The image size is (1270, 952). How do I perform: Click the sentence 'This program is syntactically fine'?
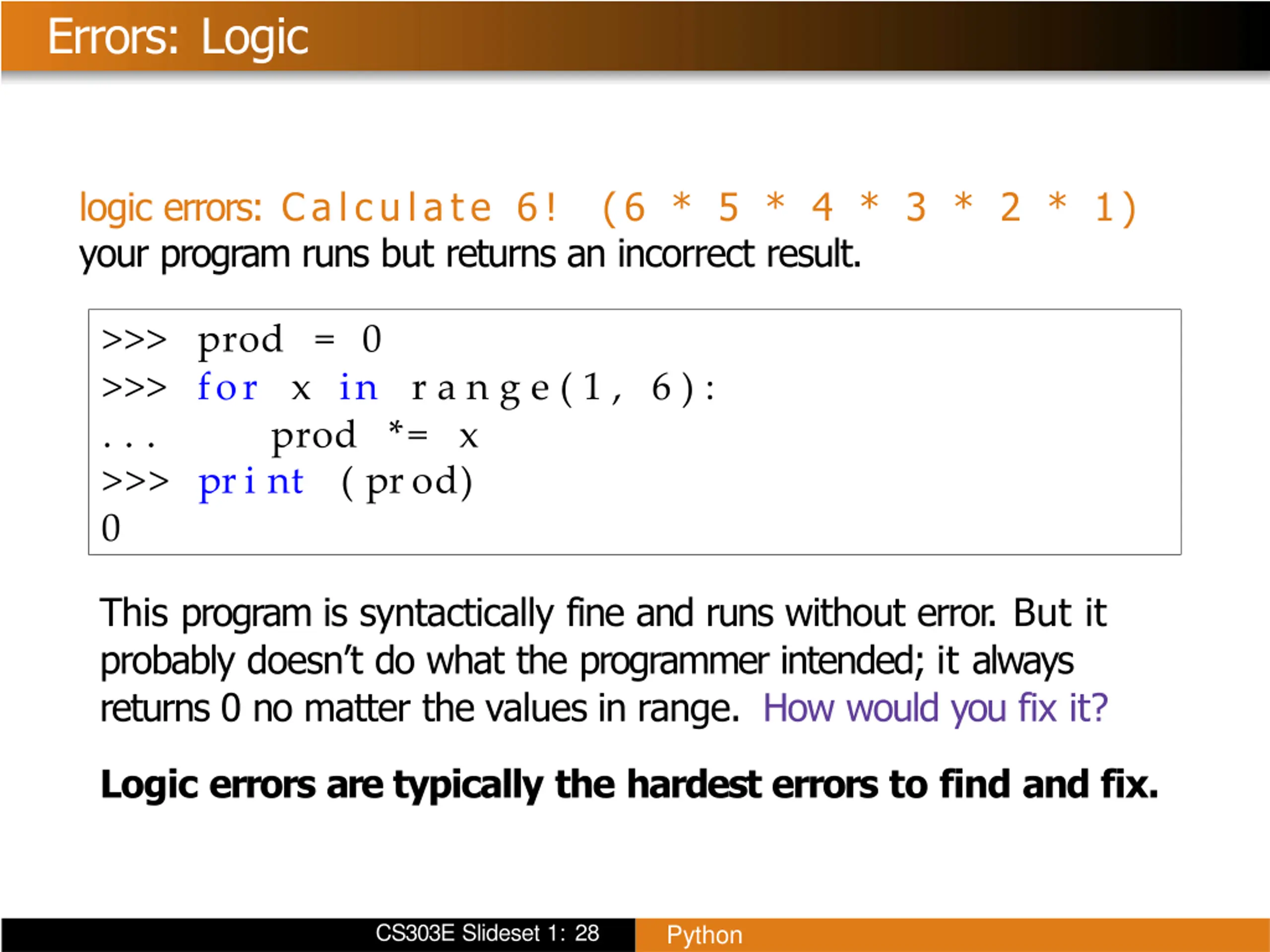point(362,614)
